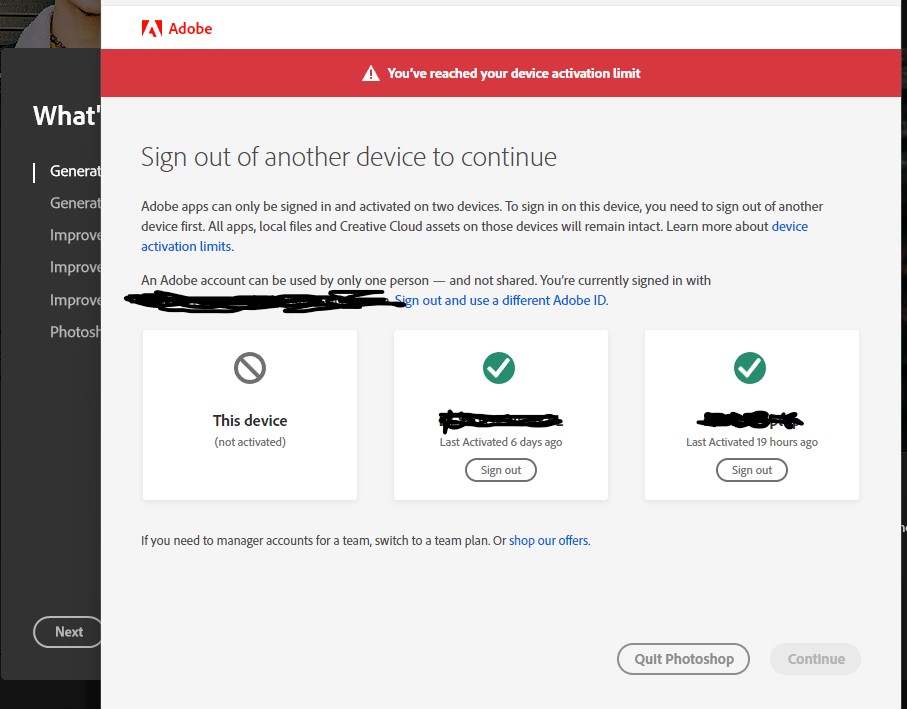This screenshot has height=709, width=907.
Task: Click the green checkmark on the middle device card
Action: click(499, 368)
